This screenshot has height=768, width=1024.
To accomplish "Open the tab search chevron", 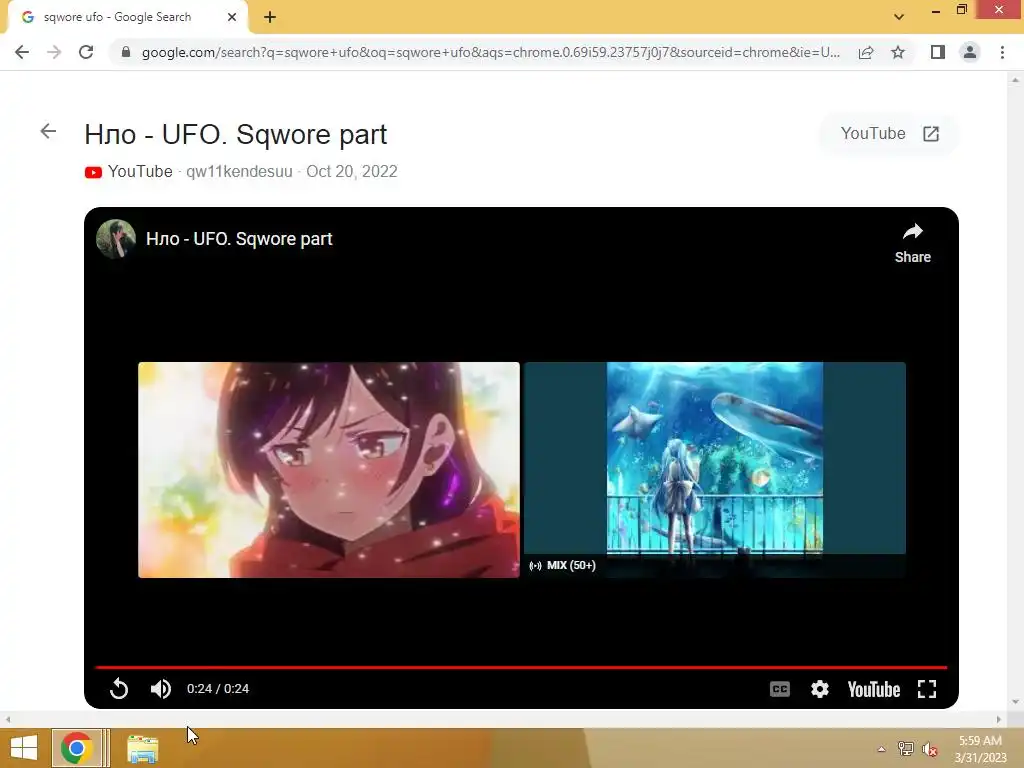I will point(899,17).
